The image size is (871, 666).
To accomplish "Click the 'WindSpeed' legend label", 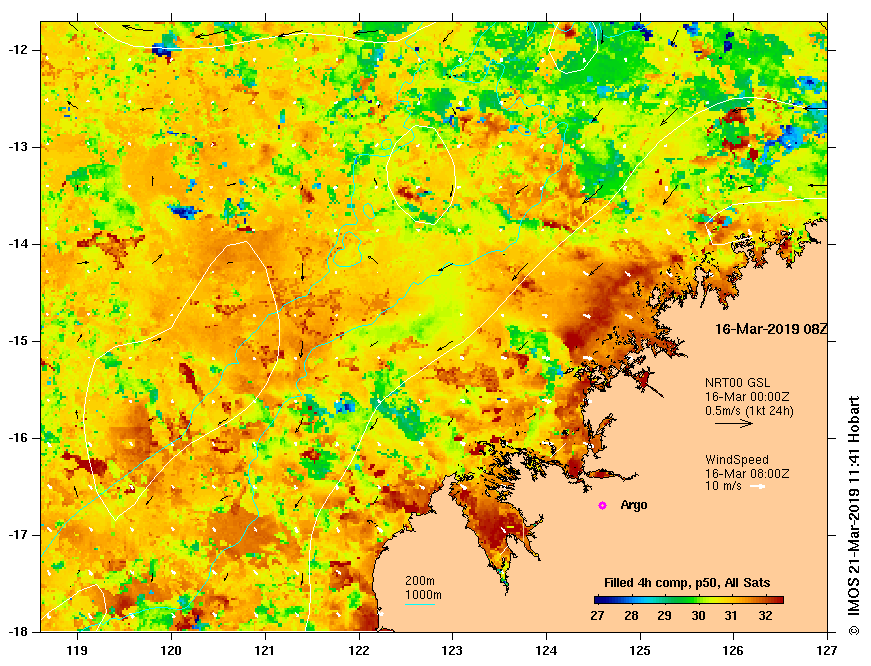I will point(737,460).
